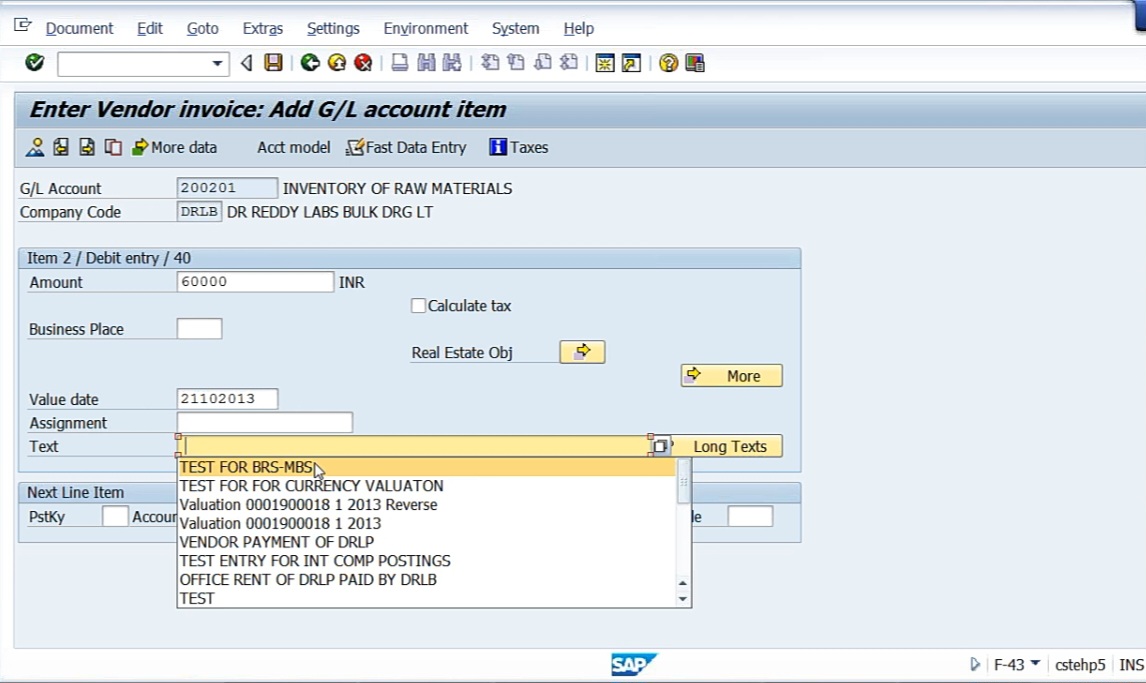Open the Environment menu
The image size is (1146, 683).
click(x=425, y=28)
